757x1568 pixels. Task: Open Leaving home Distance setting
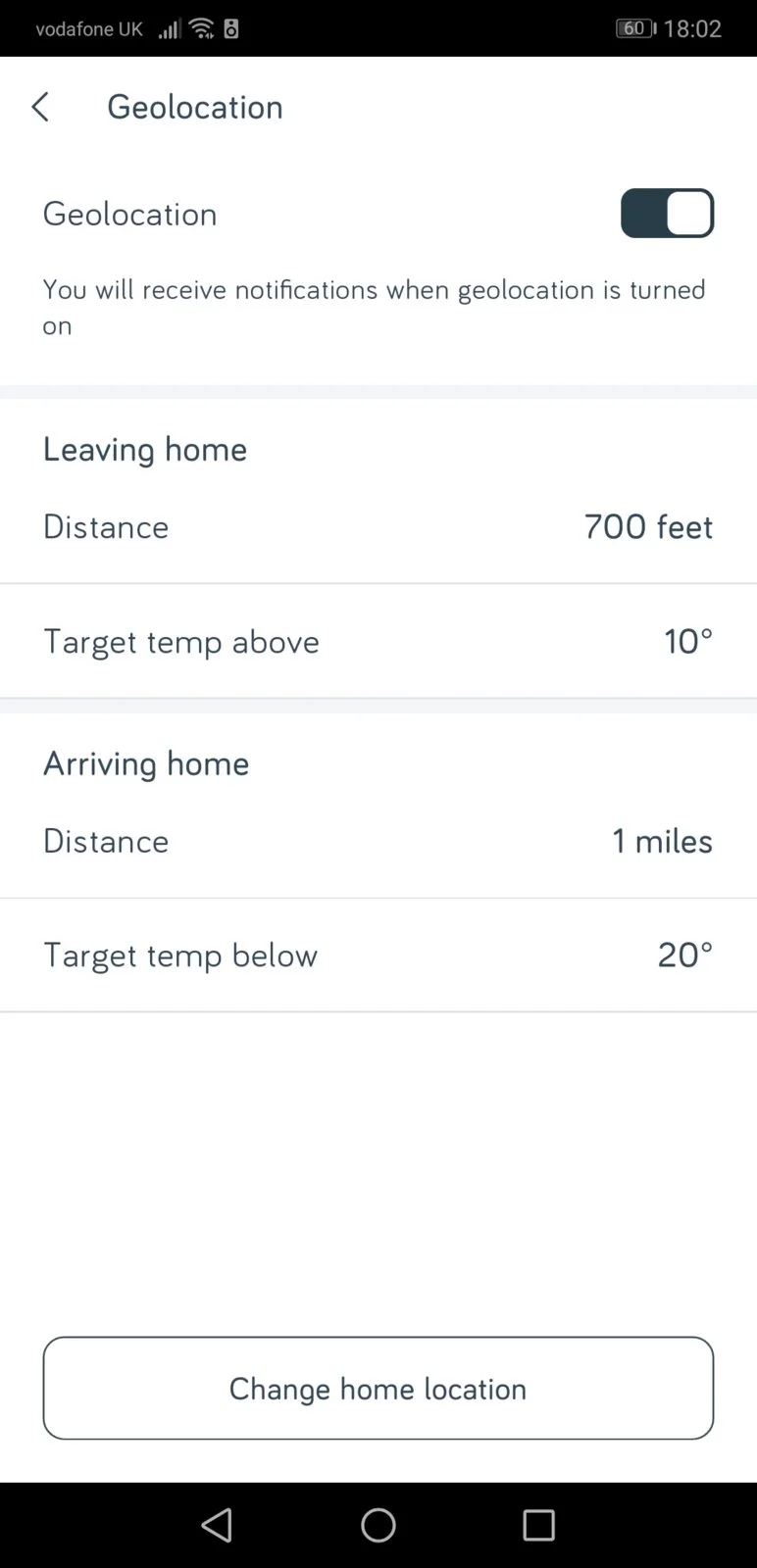click(378, 527)
